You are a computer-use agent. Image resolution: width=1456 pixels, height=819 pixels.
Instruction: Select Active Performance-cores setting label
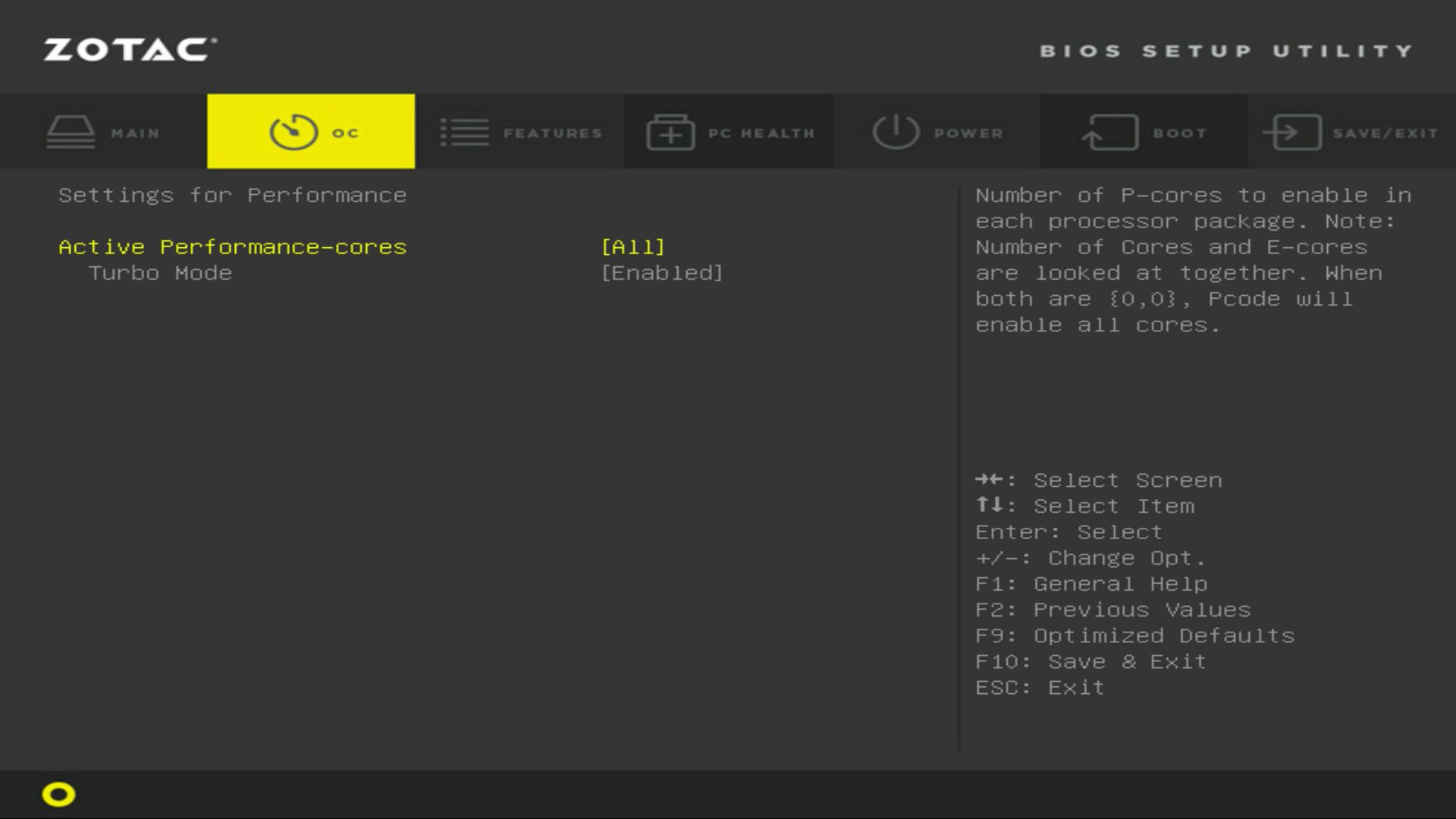(232, 247)
